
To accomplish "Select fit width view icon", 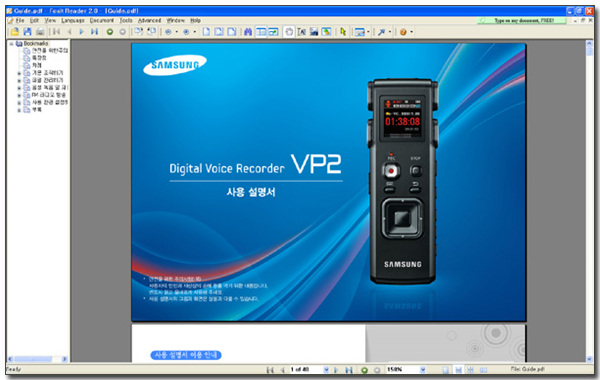I will [232, 32].
